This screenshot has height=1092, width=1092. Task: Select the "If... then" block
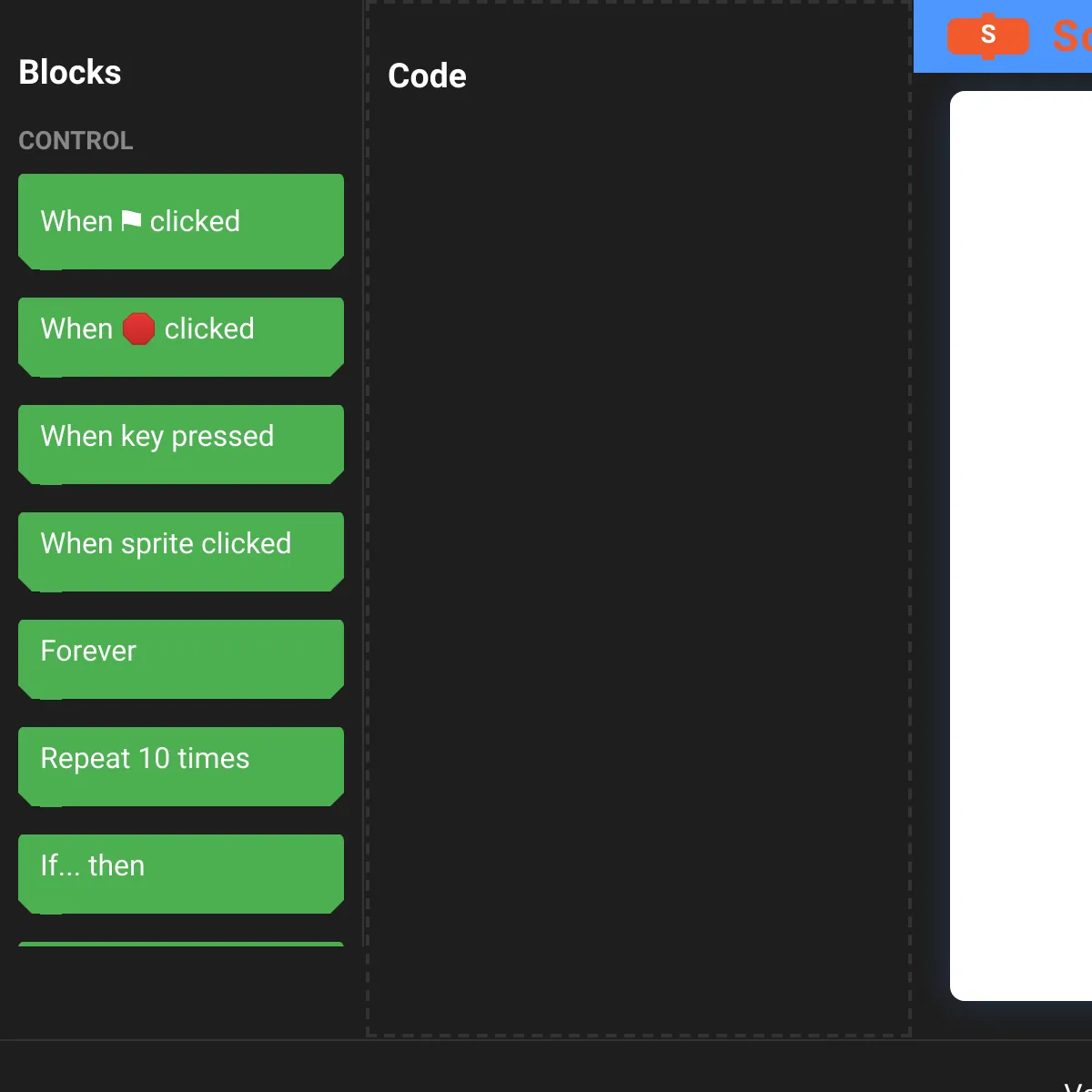tap(180, 872)
